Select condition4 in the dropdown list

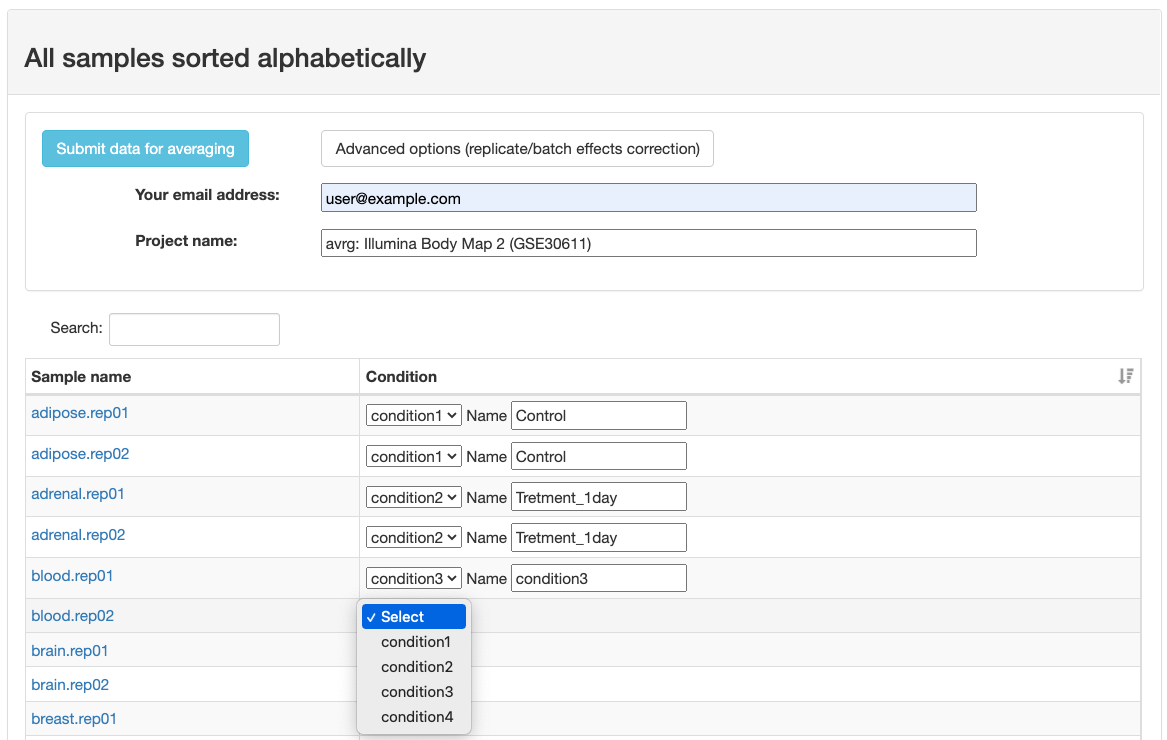416,717
